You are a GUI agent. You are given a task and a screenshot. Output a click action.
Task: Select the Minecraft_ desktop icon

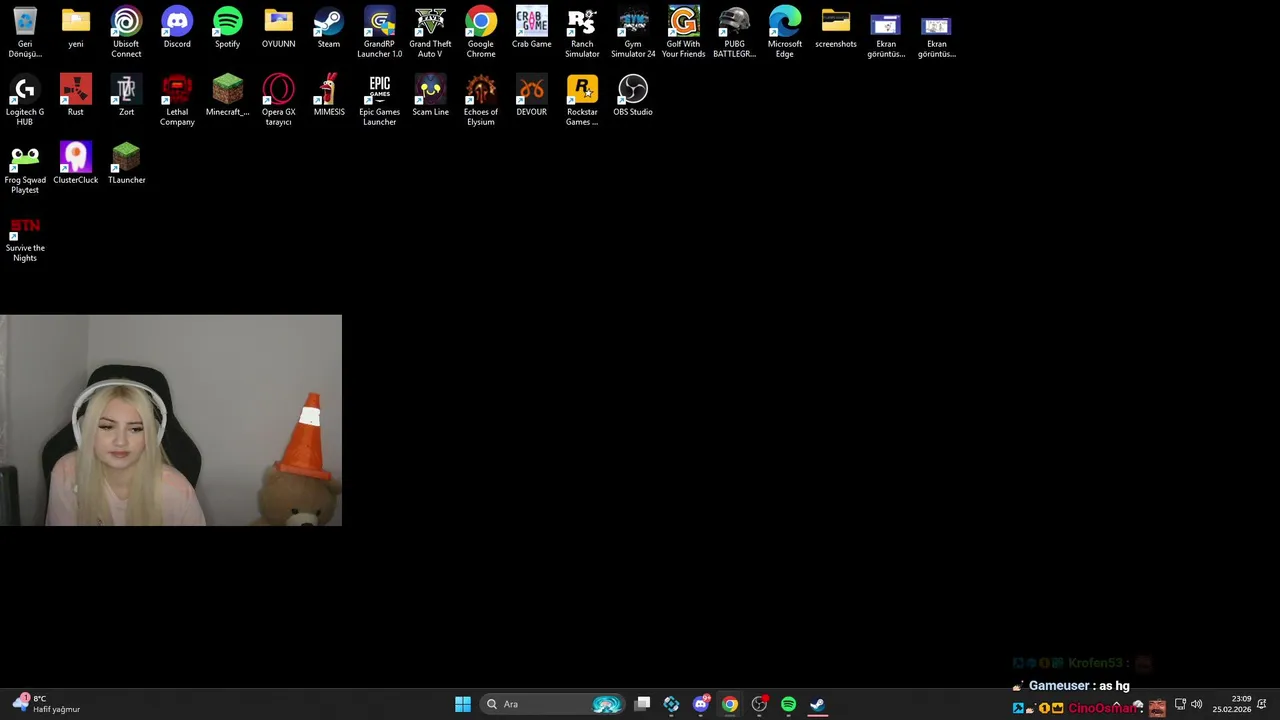pyautogui.click(x=227, y=96)
